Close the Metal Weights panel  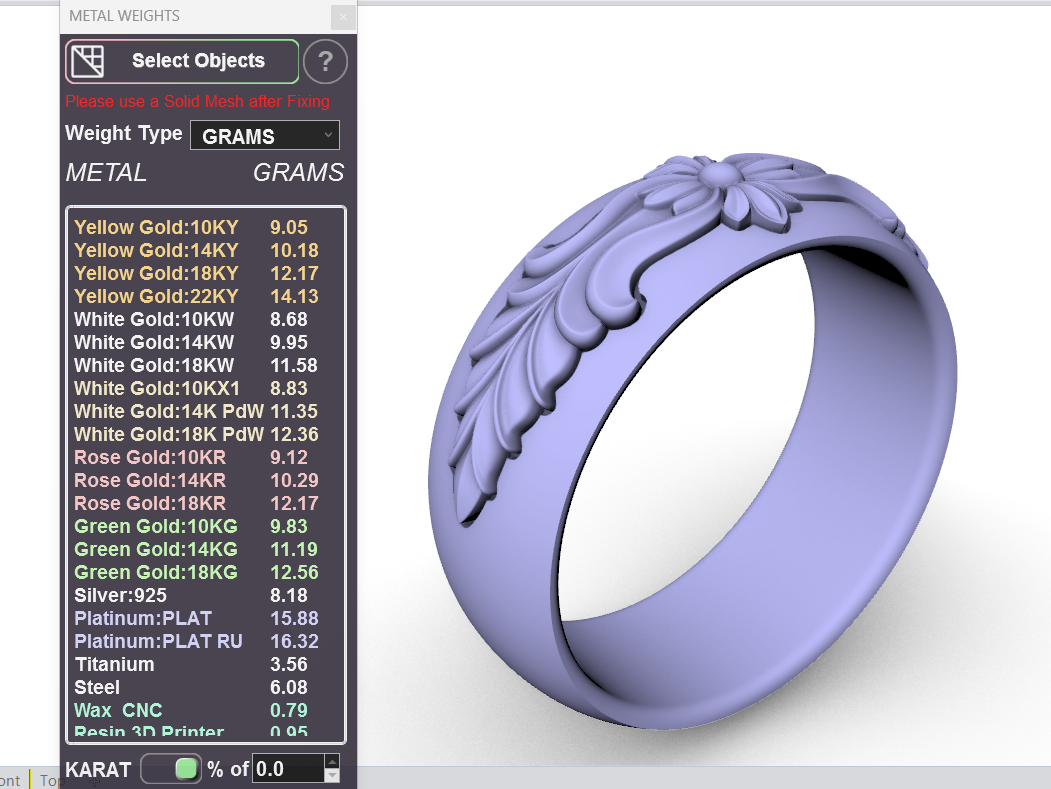343,17
